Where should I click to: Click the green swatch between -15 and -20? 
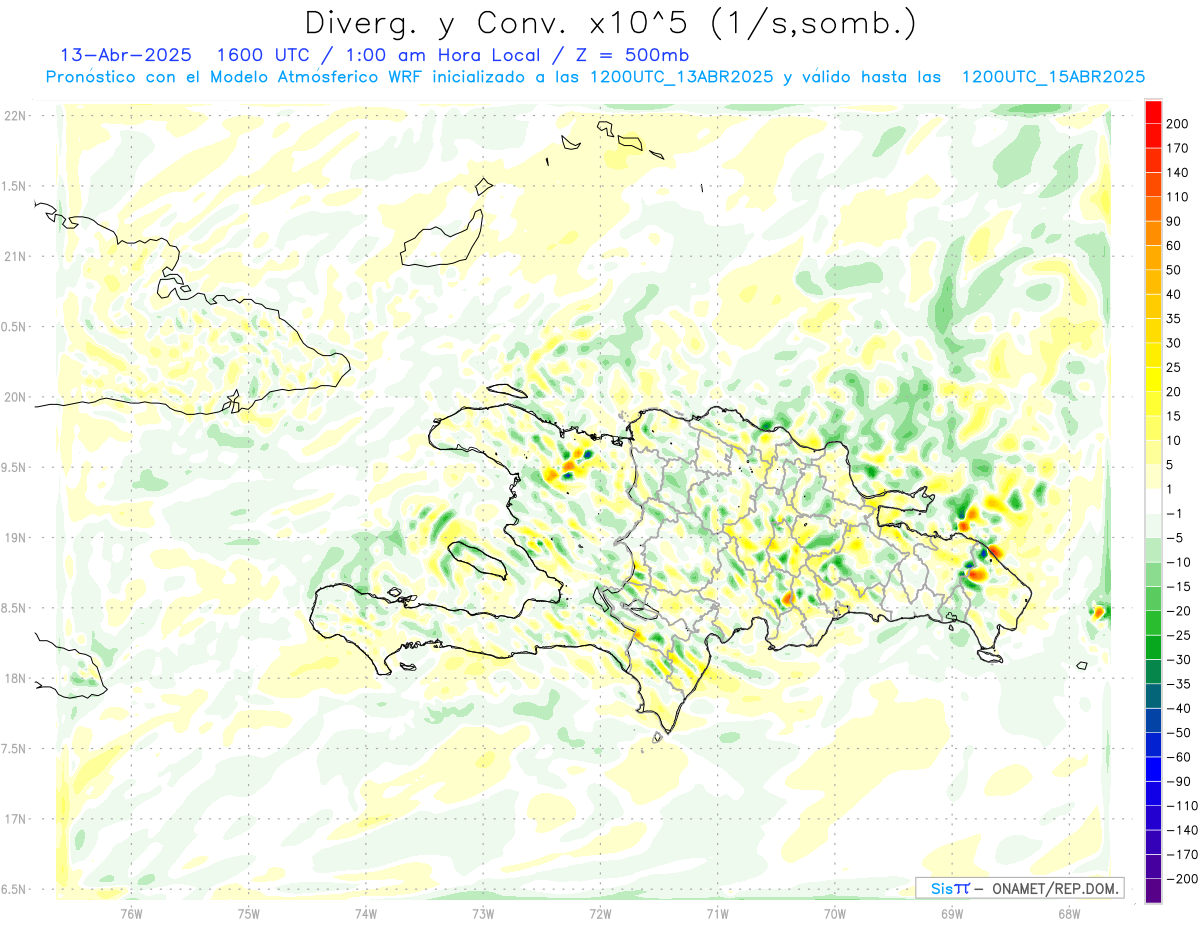[1153, 599]
